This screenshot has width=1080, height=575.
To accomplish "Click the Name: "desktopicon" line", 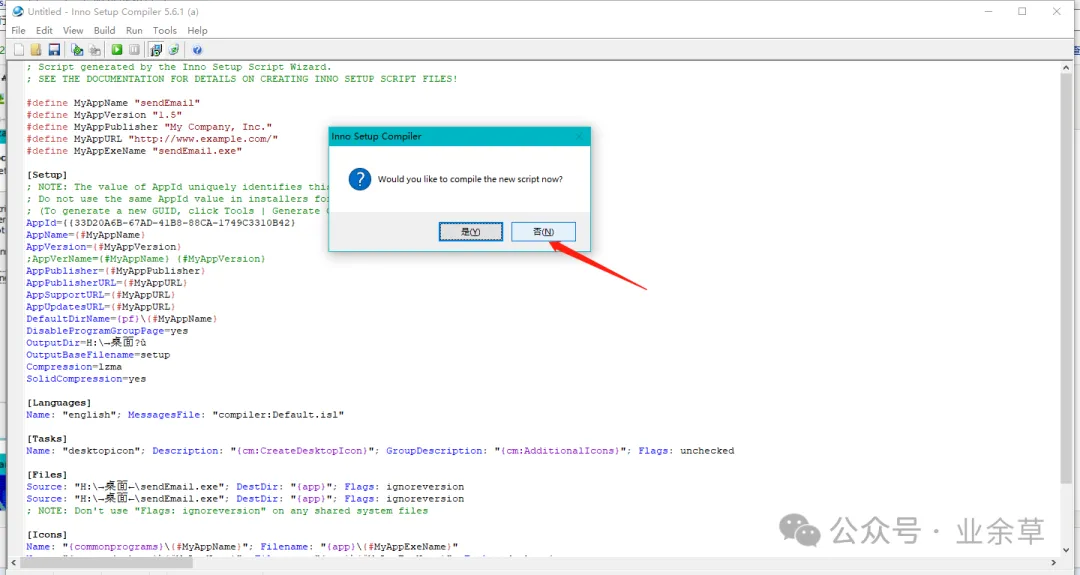I will [x=380, y=451].
